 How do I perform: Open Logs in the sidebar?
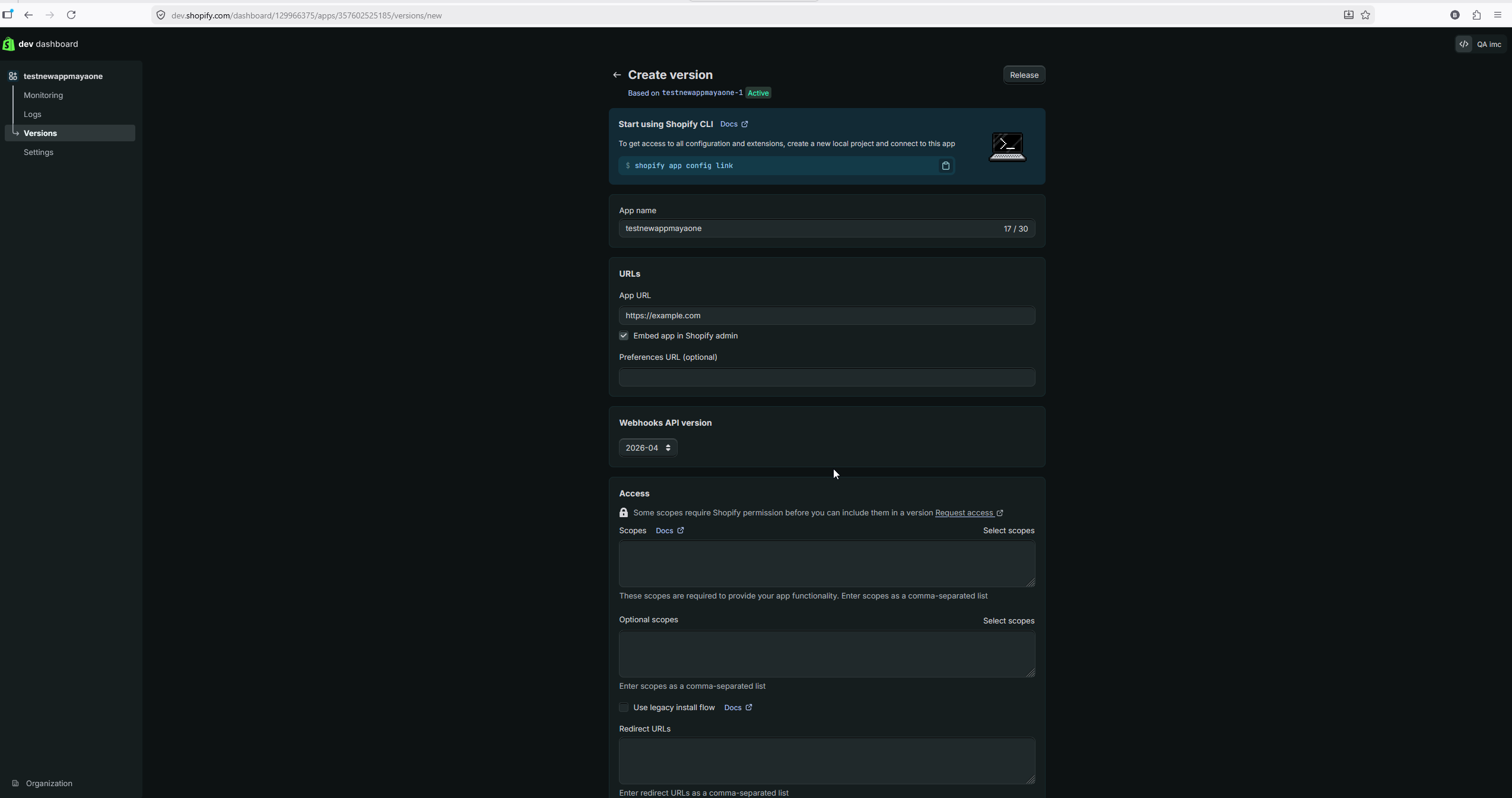click(33, 115)
